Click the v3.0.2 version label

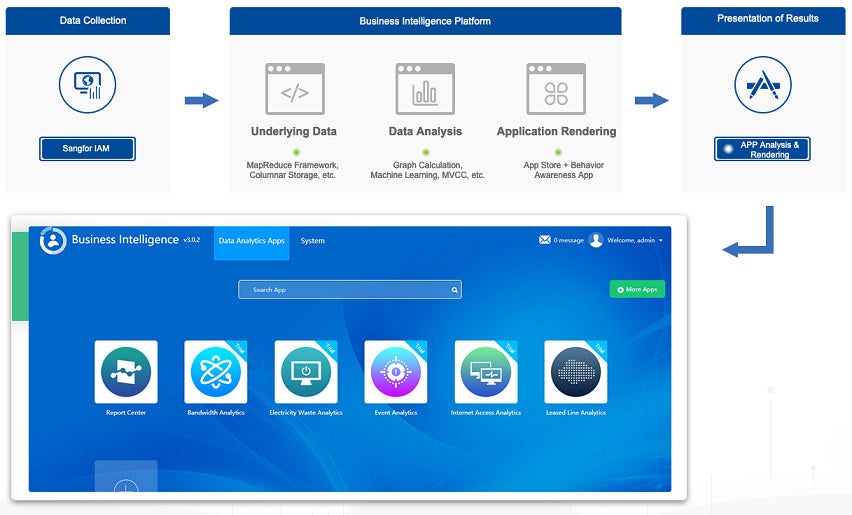(192, 240)
